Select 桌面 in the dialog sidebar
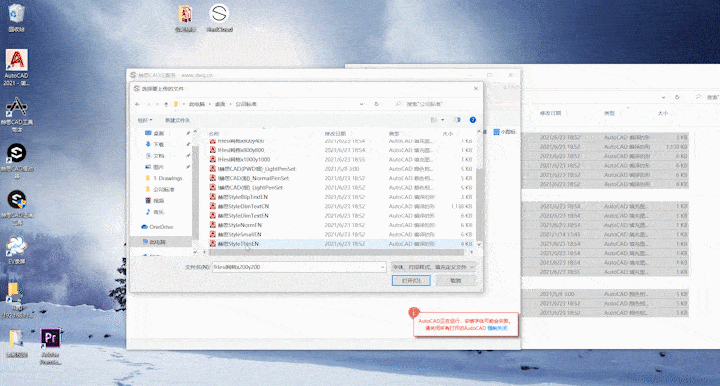The height and width of the screenshot is (386, 720). (x=159, y=133)
